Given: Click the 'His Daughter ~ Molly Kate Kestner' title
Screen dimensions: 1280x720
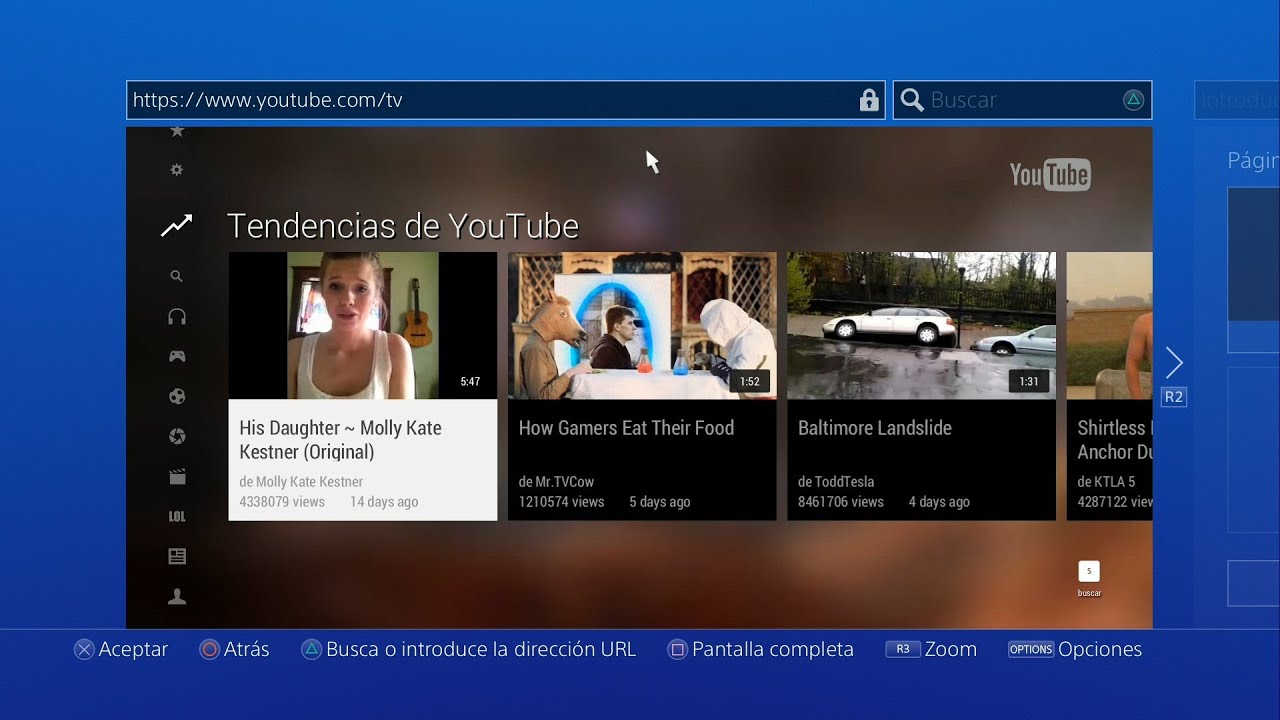Looking at the screenshot, I should [x=340, y=440].
